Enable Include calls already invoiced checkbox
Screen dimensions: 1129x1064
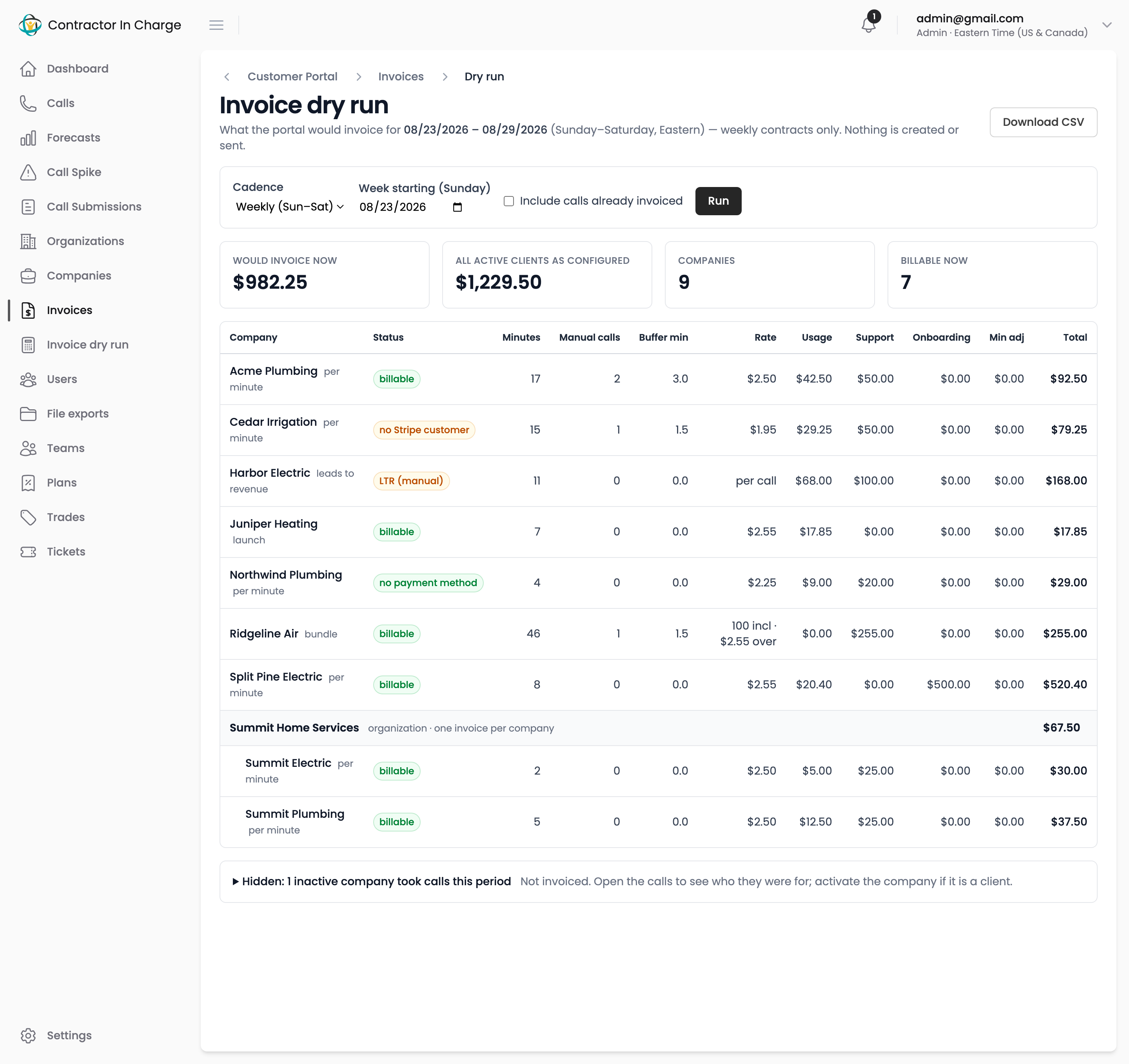click(x=509, y=201)
